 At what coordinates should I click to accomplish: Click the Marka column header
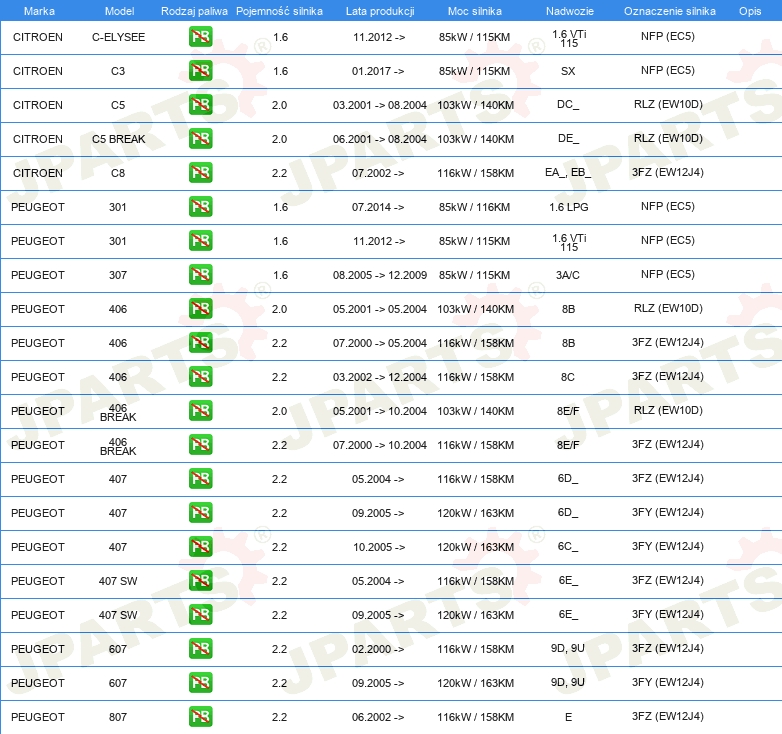tap(39, 11)
